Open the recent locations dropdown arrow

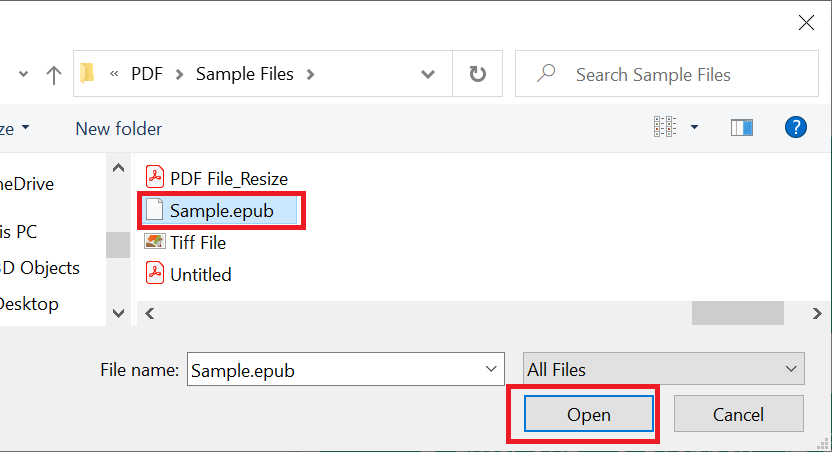coord(23,74)
